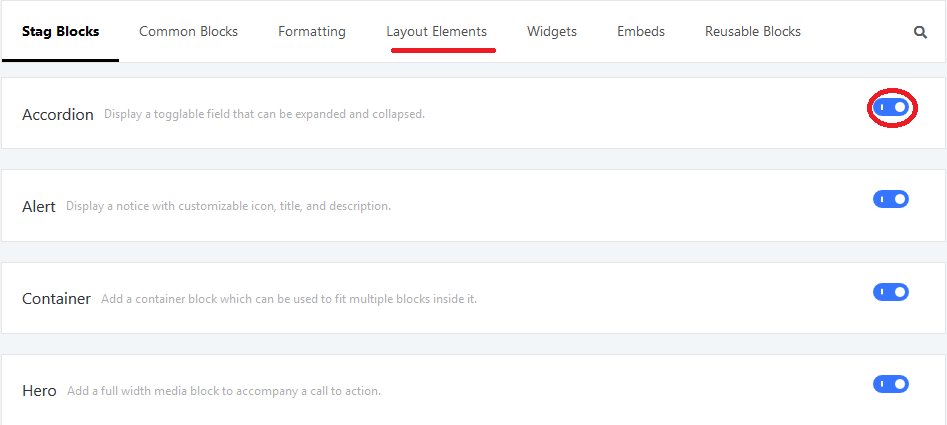Select the Stag Blocks tab
Viewport: 947px width, 425px height.
60,31
